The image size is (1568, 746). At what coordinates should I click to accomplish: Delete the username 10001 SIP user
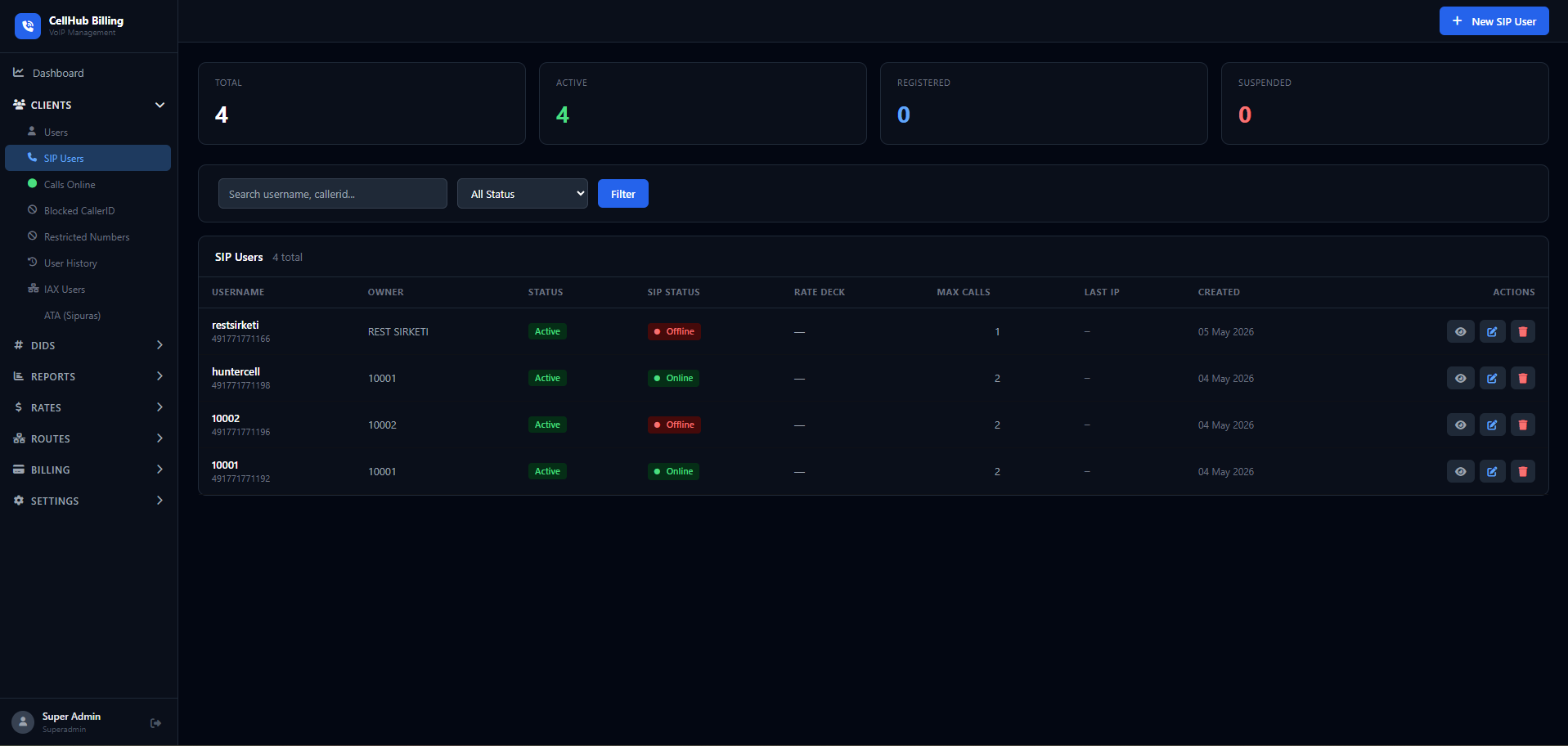coord(1523,471)
